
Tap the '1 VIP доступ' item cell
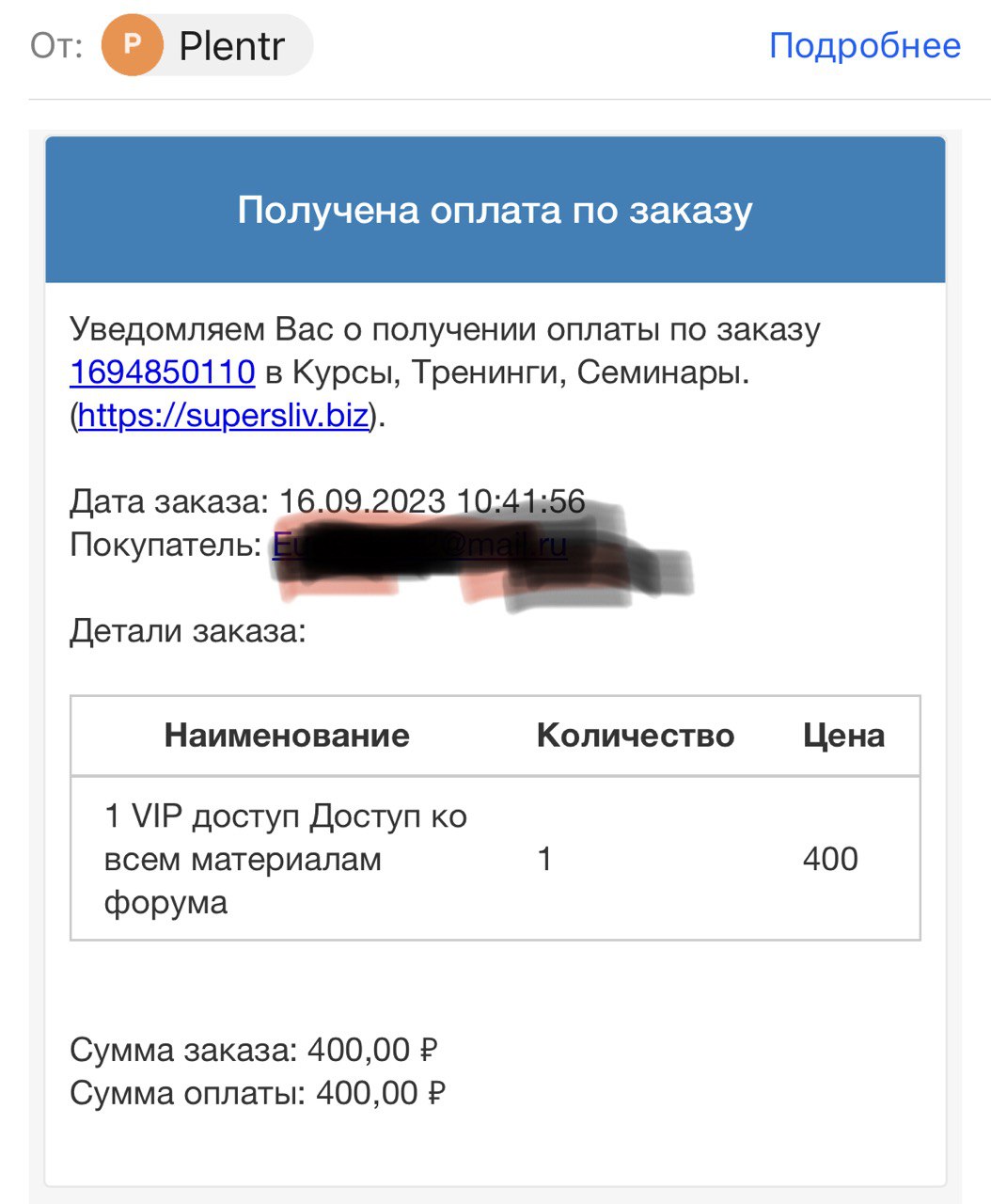(x=287, y=859)
